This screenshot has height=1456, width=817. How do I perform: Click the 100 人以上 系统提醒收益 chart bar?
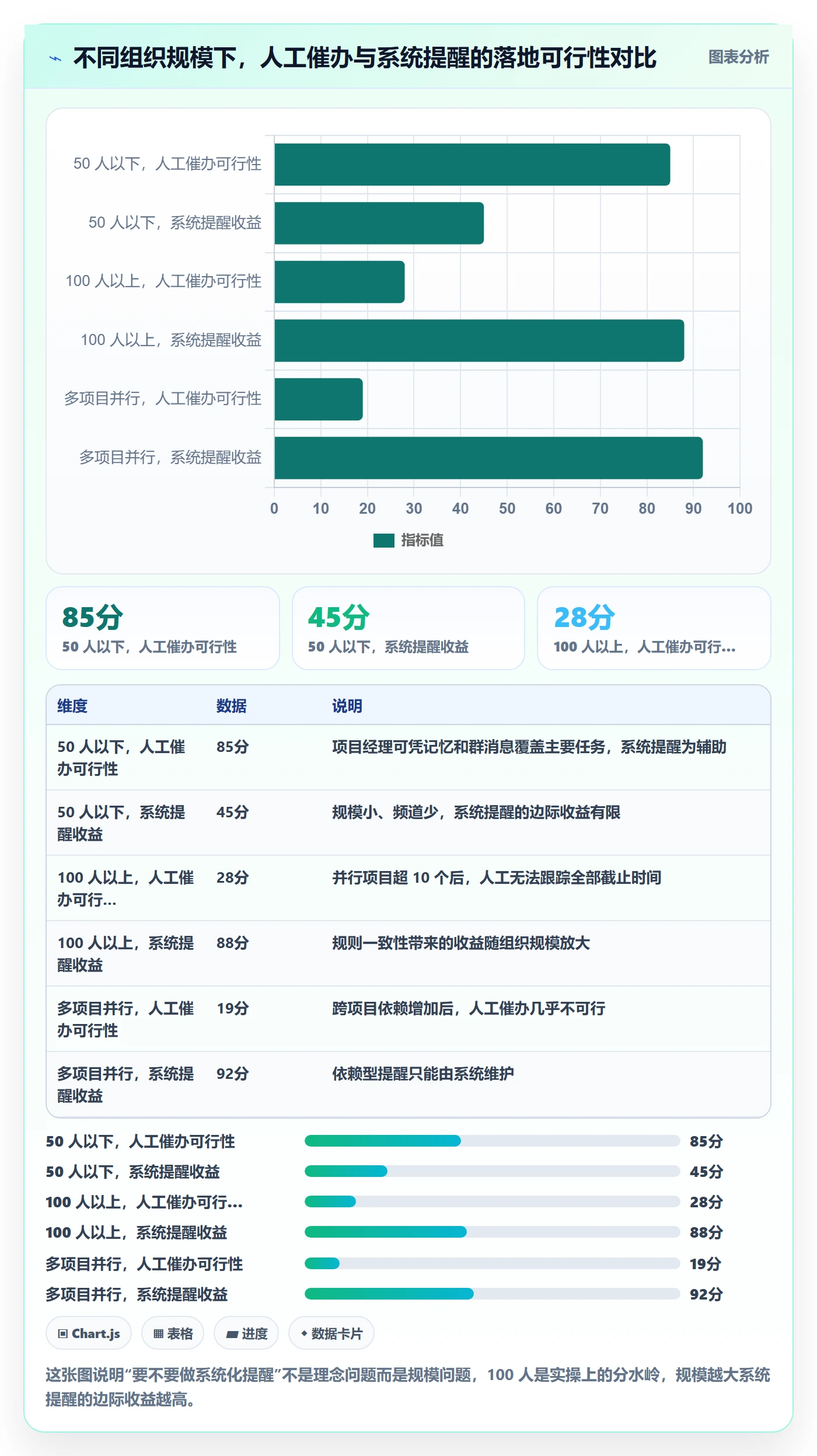click(x=479, y=340)
